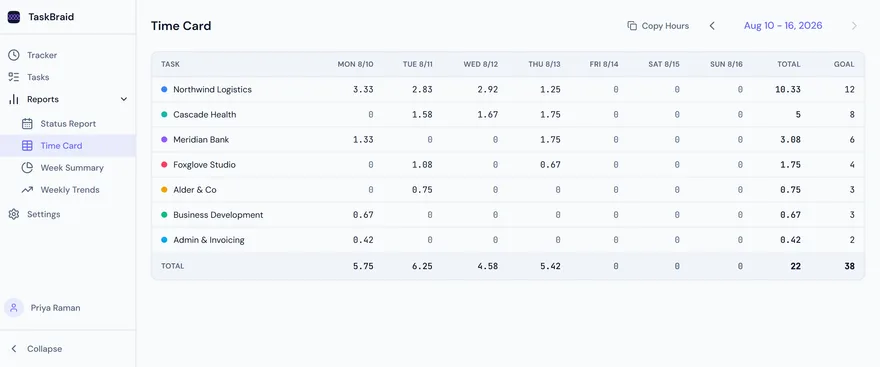Click the Status Report calendar icon

(27, 123)
